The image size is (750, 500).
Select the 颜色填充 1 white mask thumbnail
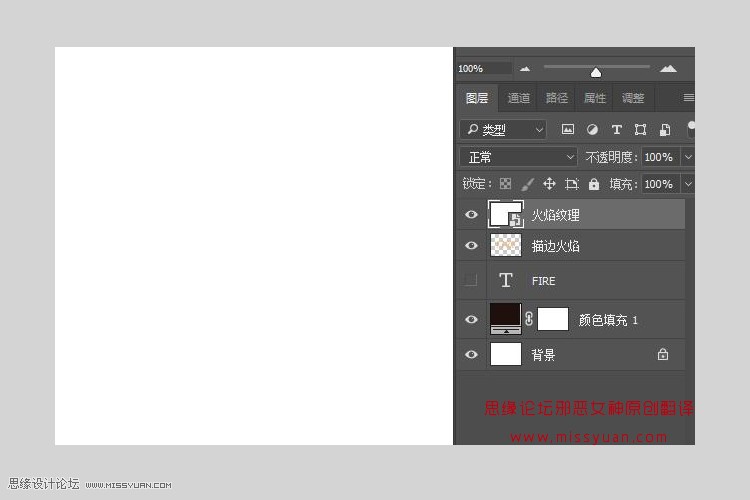[553, 319]
